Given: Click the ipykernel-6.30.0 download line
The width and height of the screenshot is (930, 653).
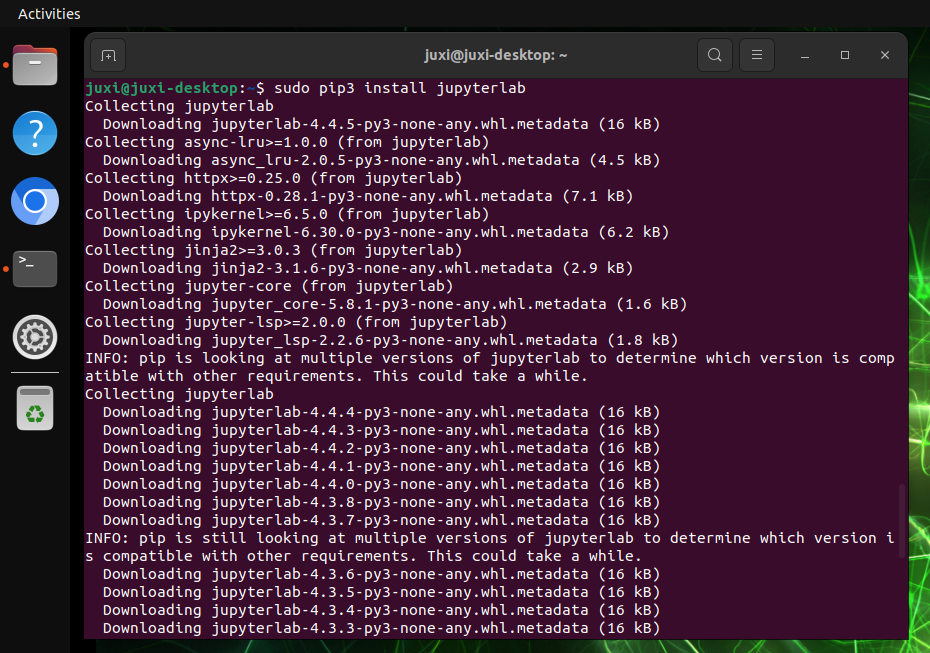Looking at the screenshot, I should (386, 232).
